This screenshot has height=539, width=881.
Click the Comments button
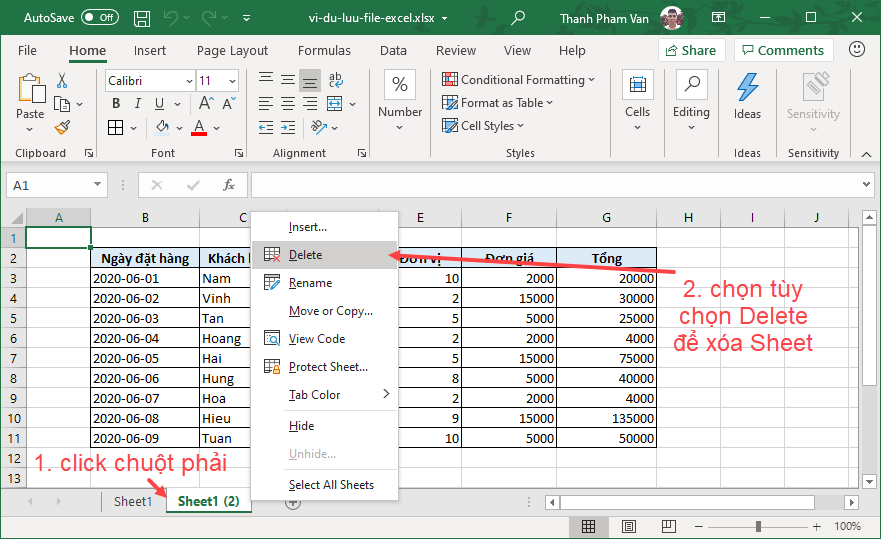pos(783,51)
